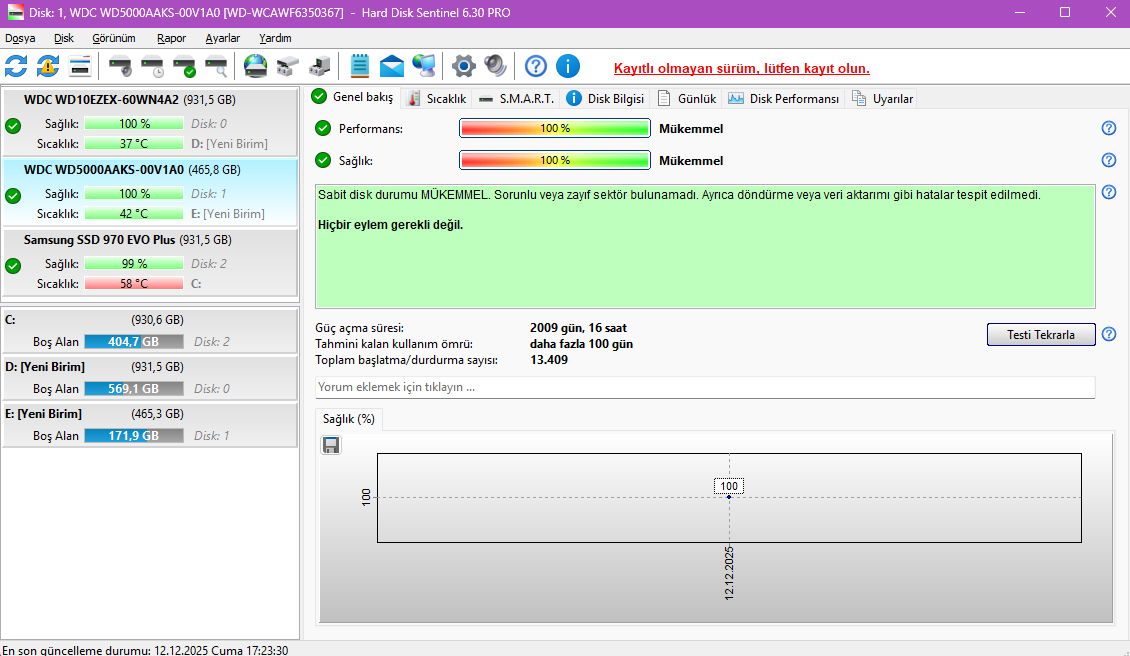1130x656 pixels.
Task: Click the value 2009 gün, 16 saat
Action: click(x=578, y=328)
